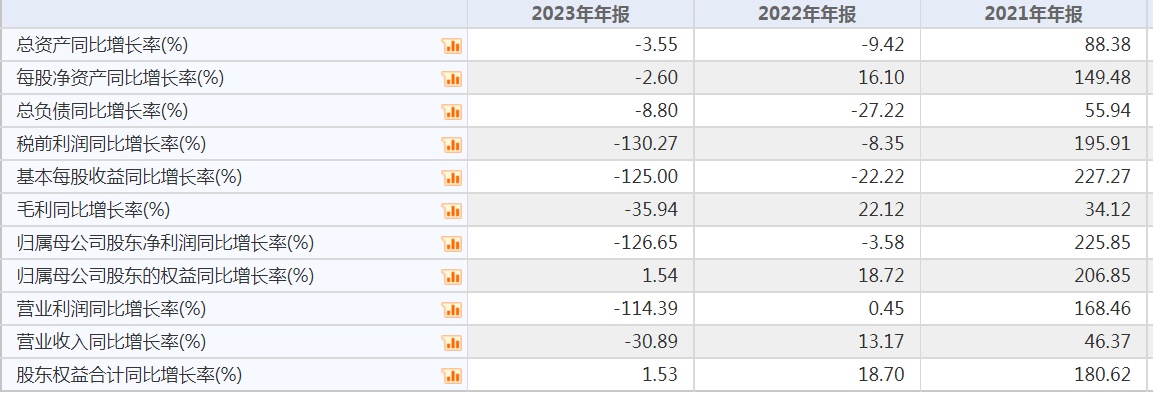This screenshot has height=400, width=1153.
Task: Select the 2022年年报 column header
Action: [806, 14]
